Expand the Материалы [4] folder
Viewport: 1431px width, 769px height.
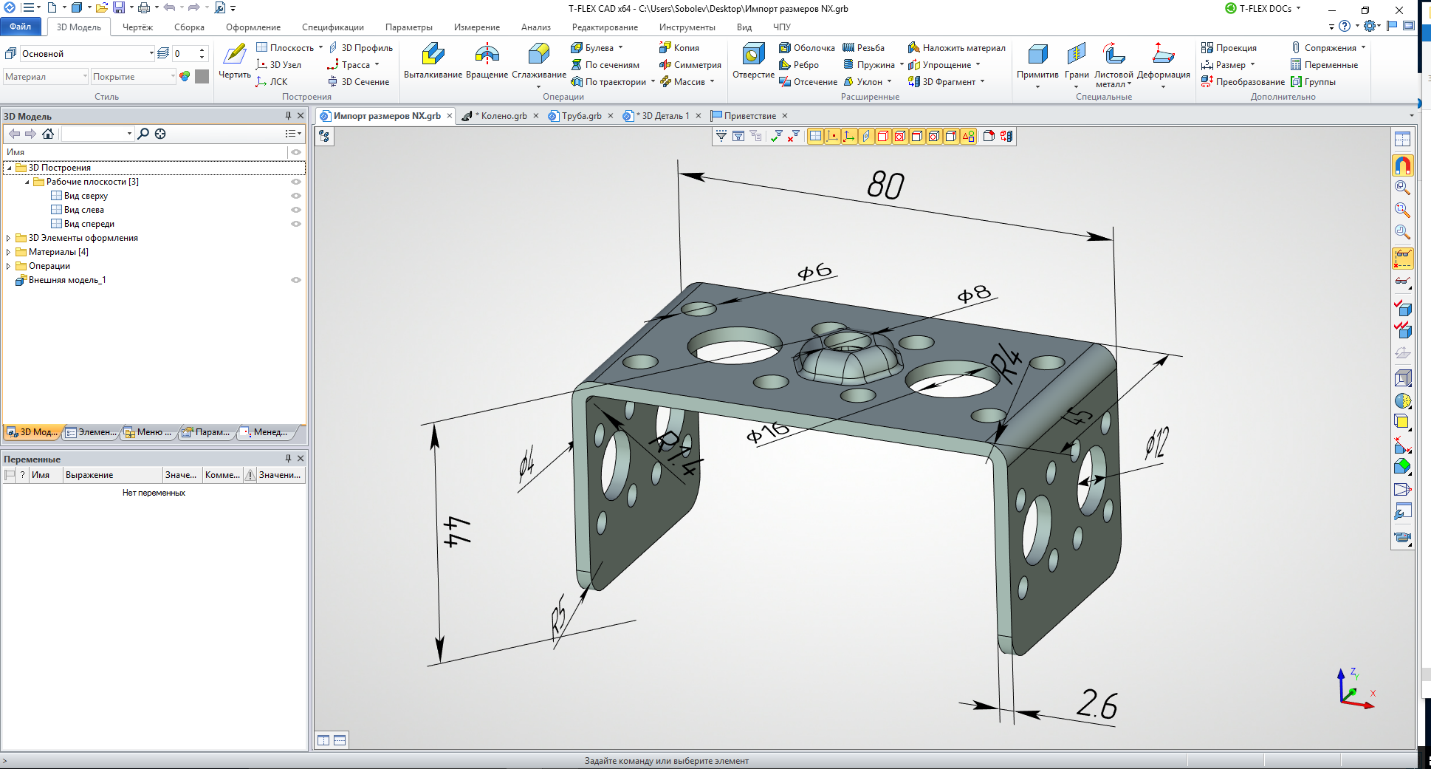coord(9,252)
